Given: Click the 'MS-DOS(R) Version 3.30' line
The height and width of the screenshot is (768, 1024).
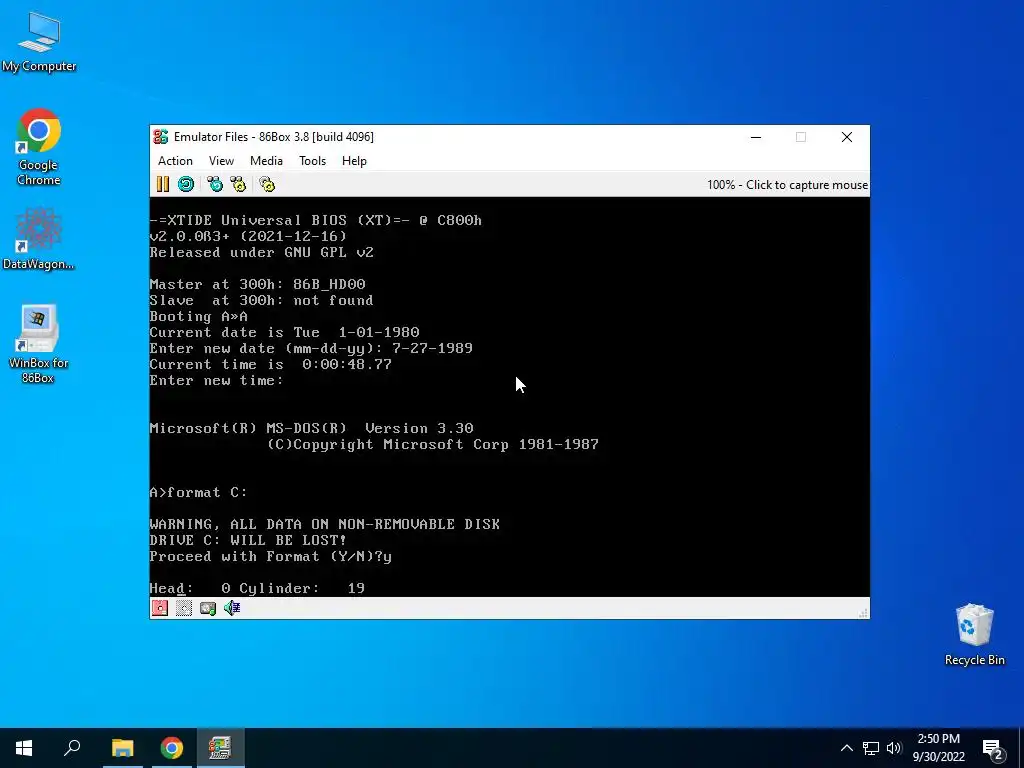Looking at the screenshot, I should [312, 428].
